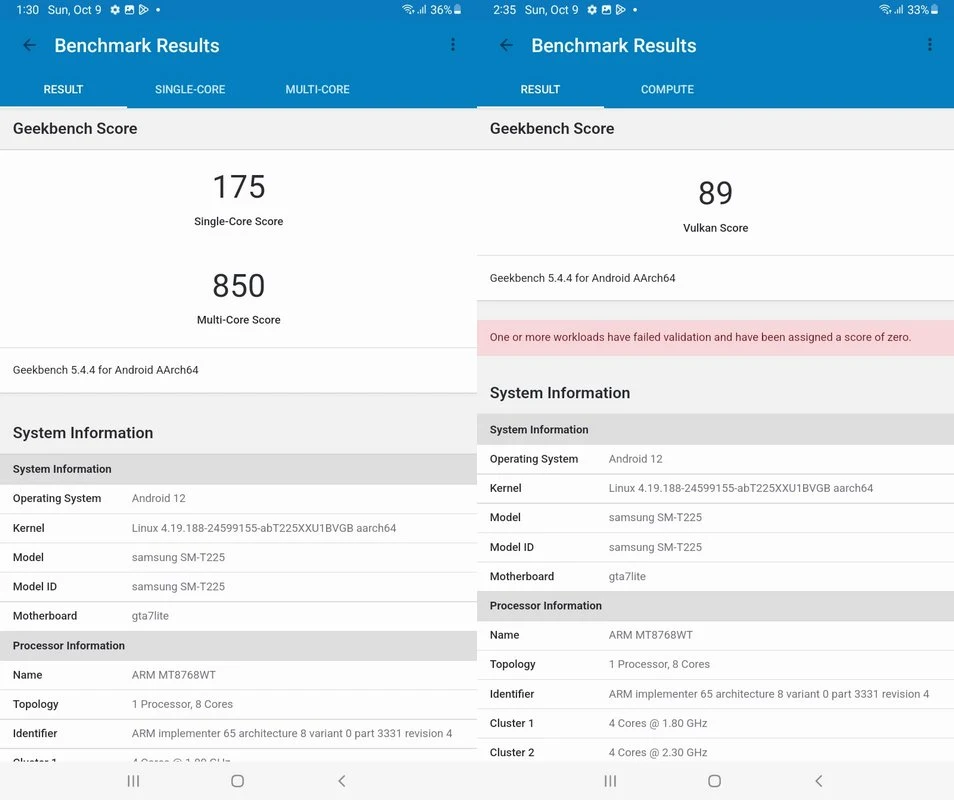The height and width of the screenshot is (800, 954).
Task: Tap recent apps button on right screen
Action: [x=610, y=781]
